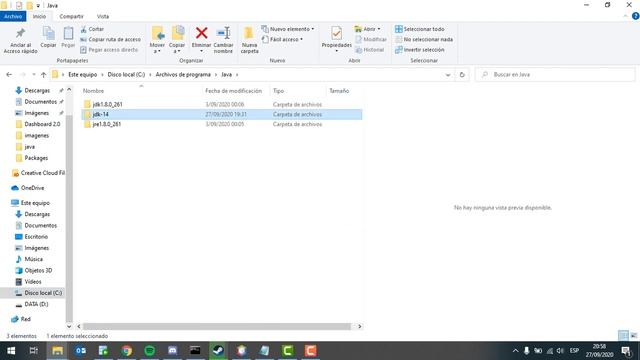The height and width of the screenshot is (360, 640).
Task: Switch to the Vista ribbon tab
Action: pyautogui.click(x=103, y=16)
